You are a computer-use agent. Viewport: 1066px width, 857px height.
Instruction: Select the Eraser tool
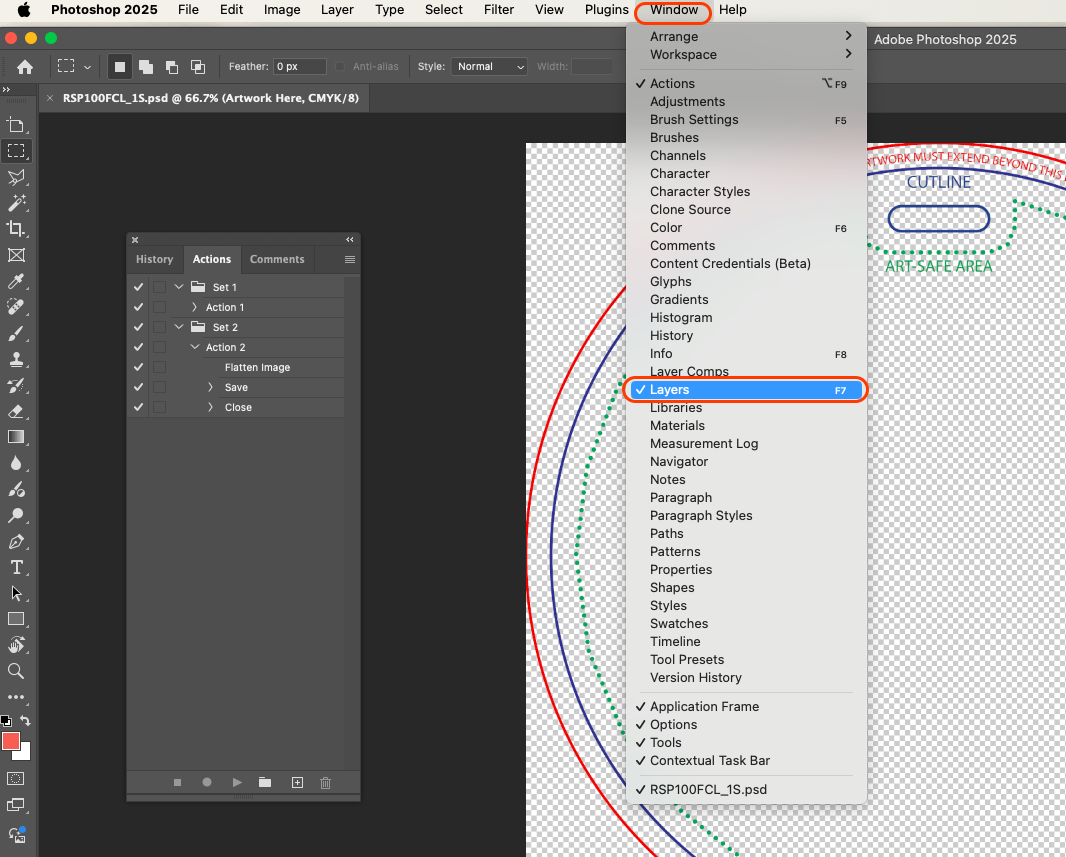[16, 411]
